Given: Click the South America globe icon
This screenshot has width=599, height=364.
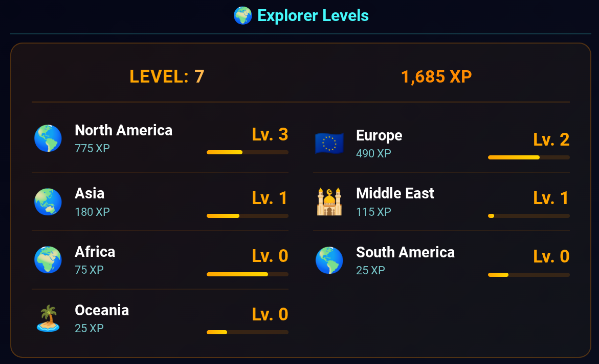Looking at the screenshot, I should (329, 260).
